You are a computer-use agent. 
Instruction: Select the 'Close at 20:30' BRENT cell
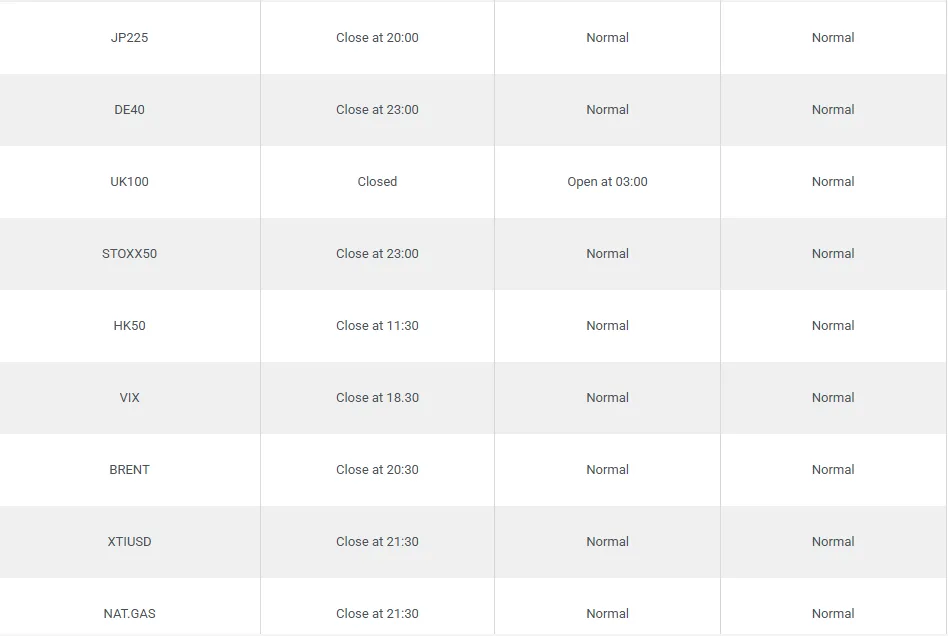[377, 470]
